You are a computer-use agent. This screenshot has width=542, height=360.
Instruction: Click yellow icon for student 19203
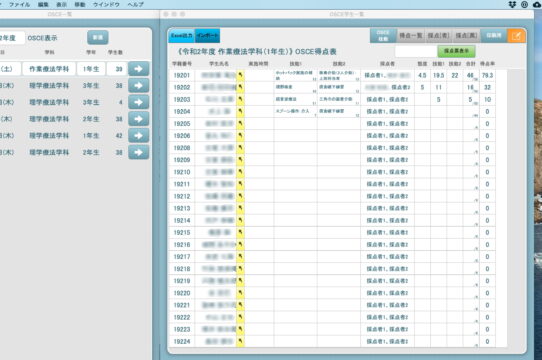click(240, 99)
